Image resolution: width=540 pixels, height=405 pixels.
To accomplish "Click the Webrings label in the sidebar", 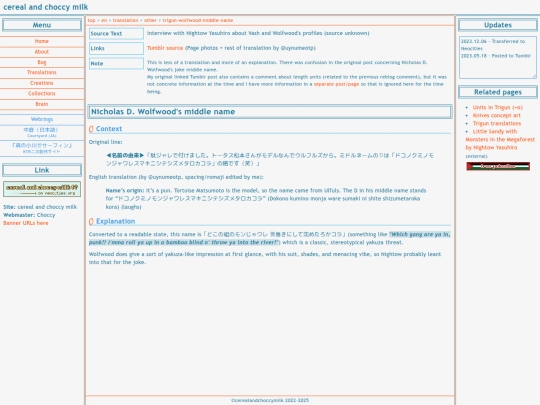I will 42,119.
